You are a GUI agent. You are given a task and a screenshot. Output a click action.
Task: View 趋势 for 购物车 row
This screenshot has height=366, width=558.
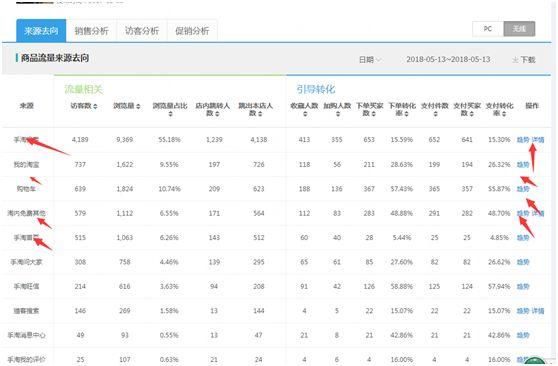523,189
